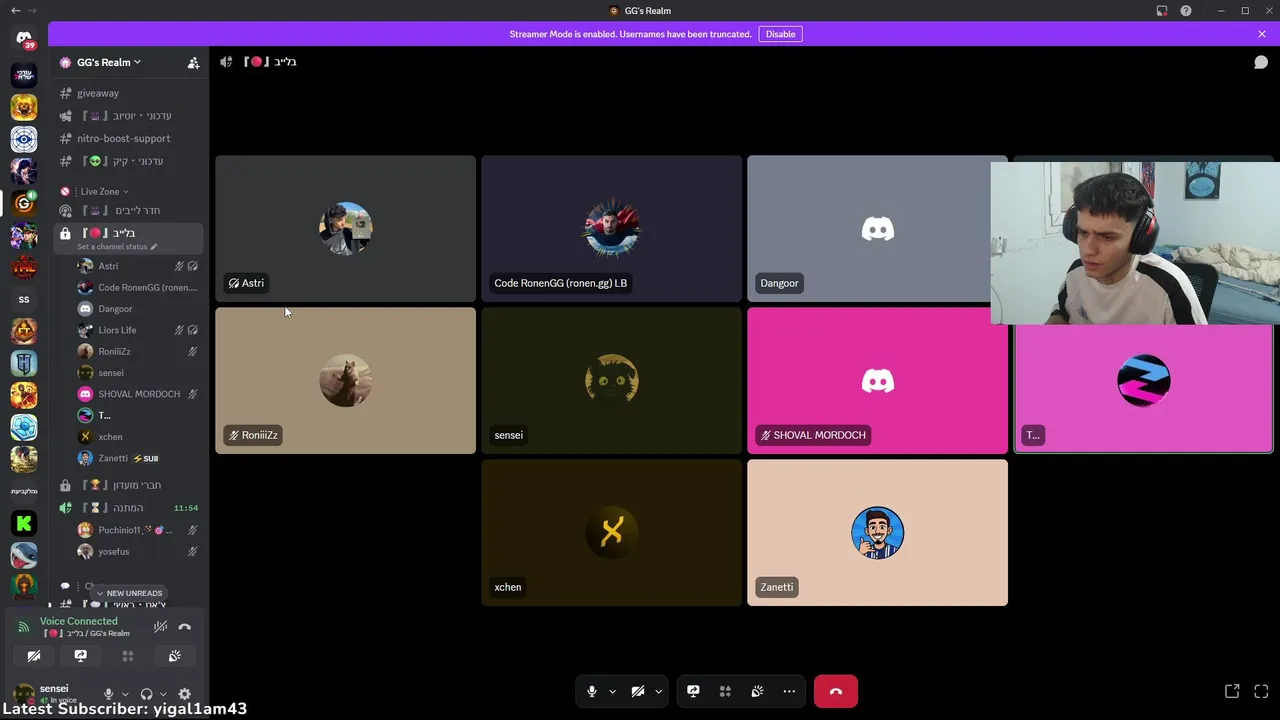Click the speaker icon in the channel header
1280x720 pixels.
226,62
